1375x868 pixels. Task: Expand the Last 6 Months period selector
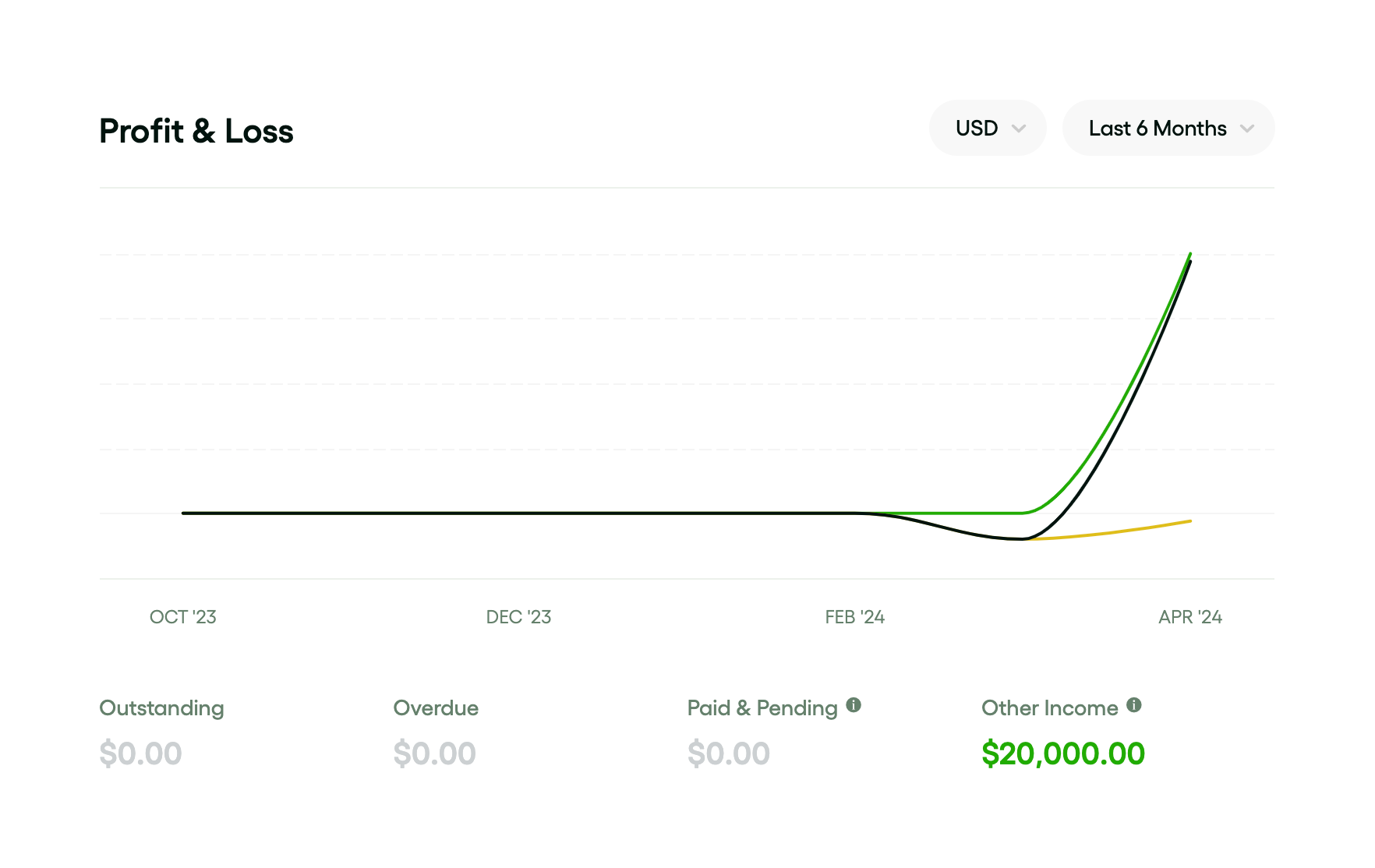tap(1168, 129)
